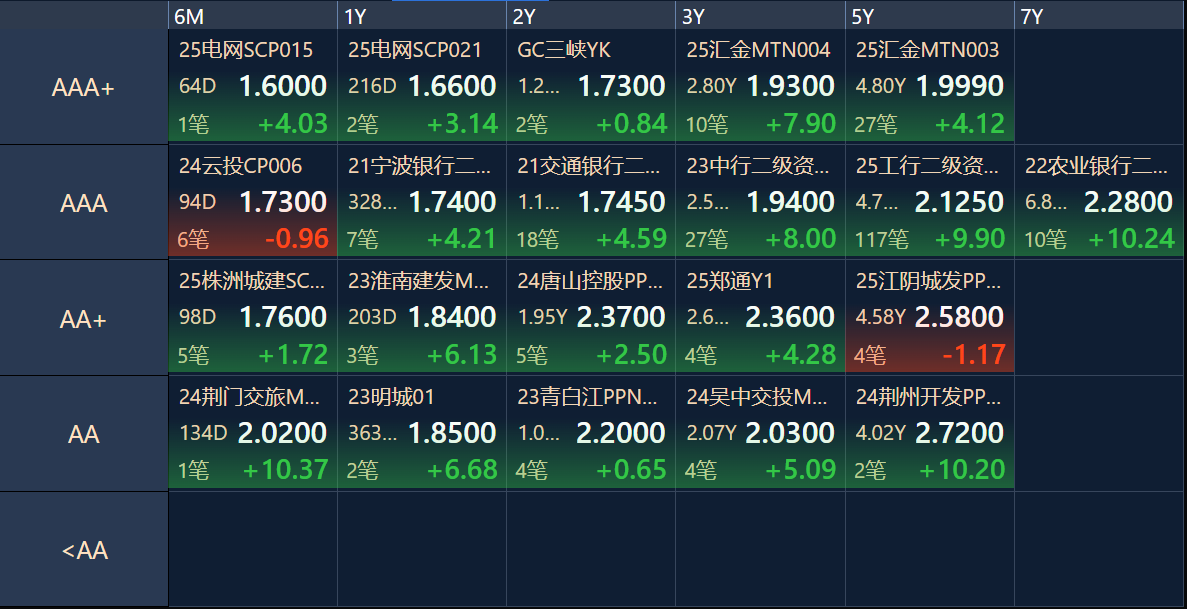Screen dimensions: 1187x609
Task: Click the 64D term label
Action: 198,86
